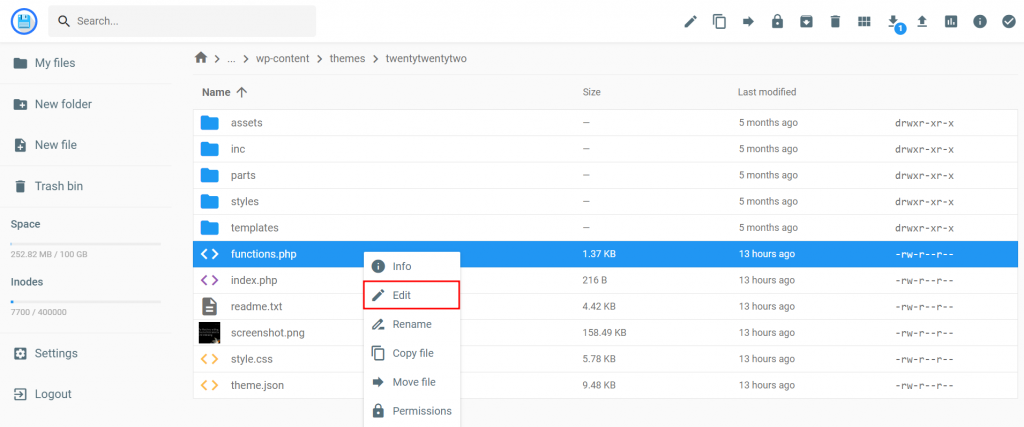Click the lock Permissions icon in top toolbar

777,21
